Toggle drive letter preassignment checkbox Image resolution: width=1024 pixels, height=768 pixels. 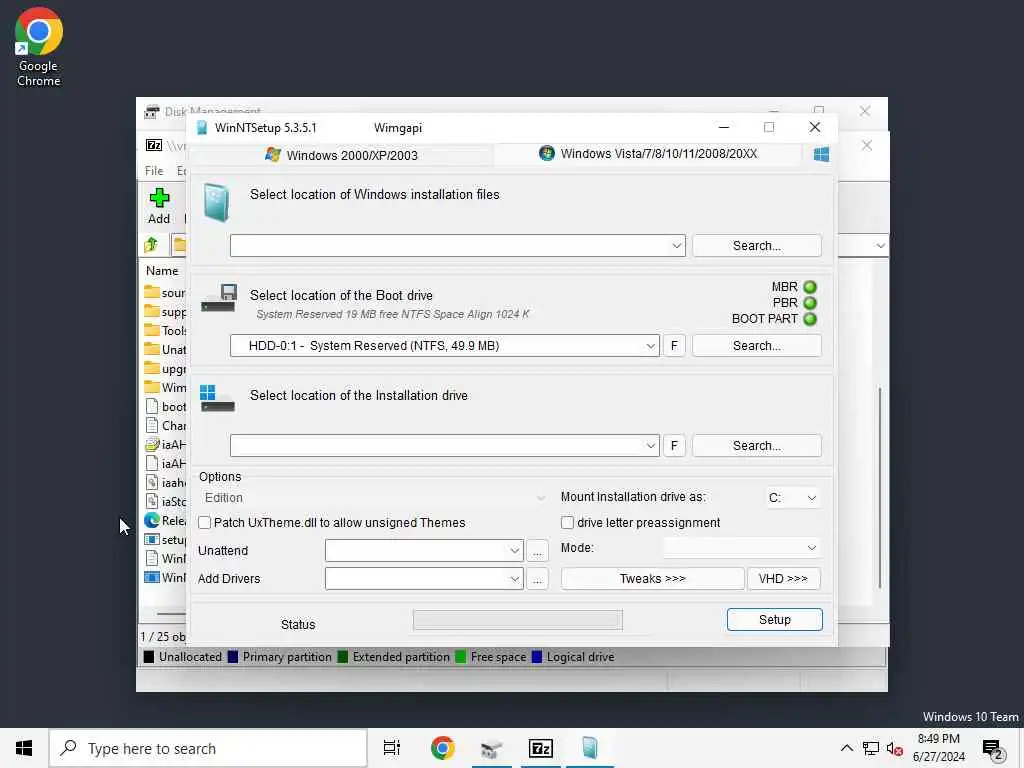pyautogui.click(x=568, y=522)
